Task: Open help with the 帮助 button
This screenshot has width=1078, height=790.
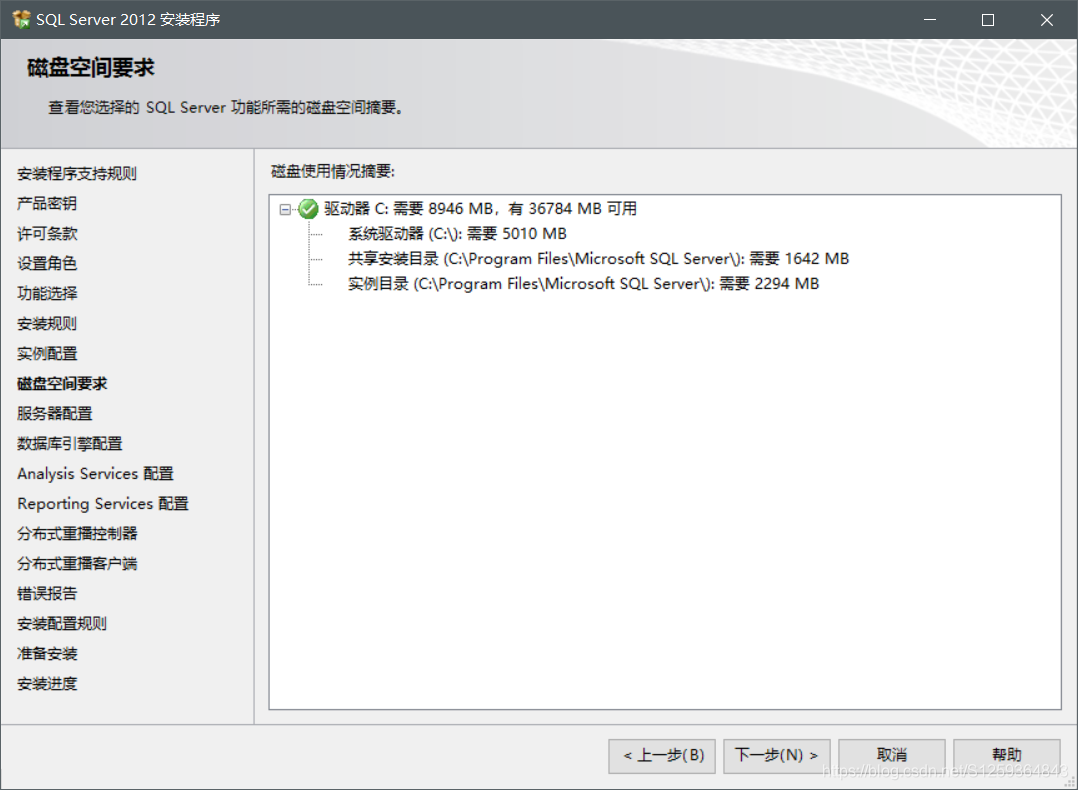Action: point(1006,756)
